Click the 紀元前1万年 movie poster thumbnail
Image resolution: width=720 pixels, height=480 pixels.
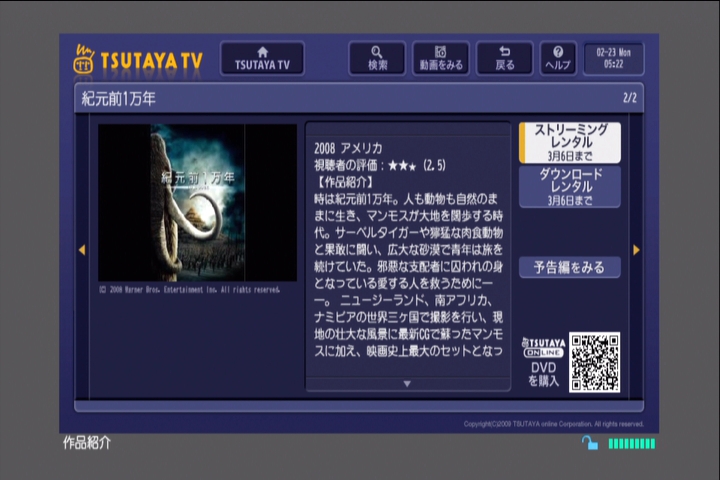point(197,202)
